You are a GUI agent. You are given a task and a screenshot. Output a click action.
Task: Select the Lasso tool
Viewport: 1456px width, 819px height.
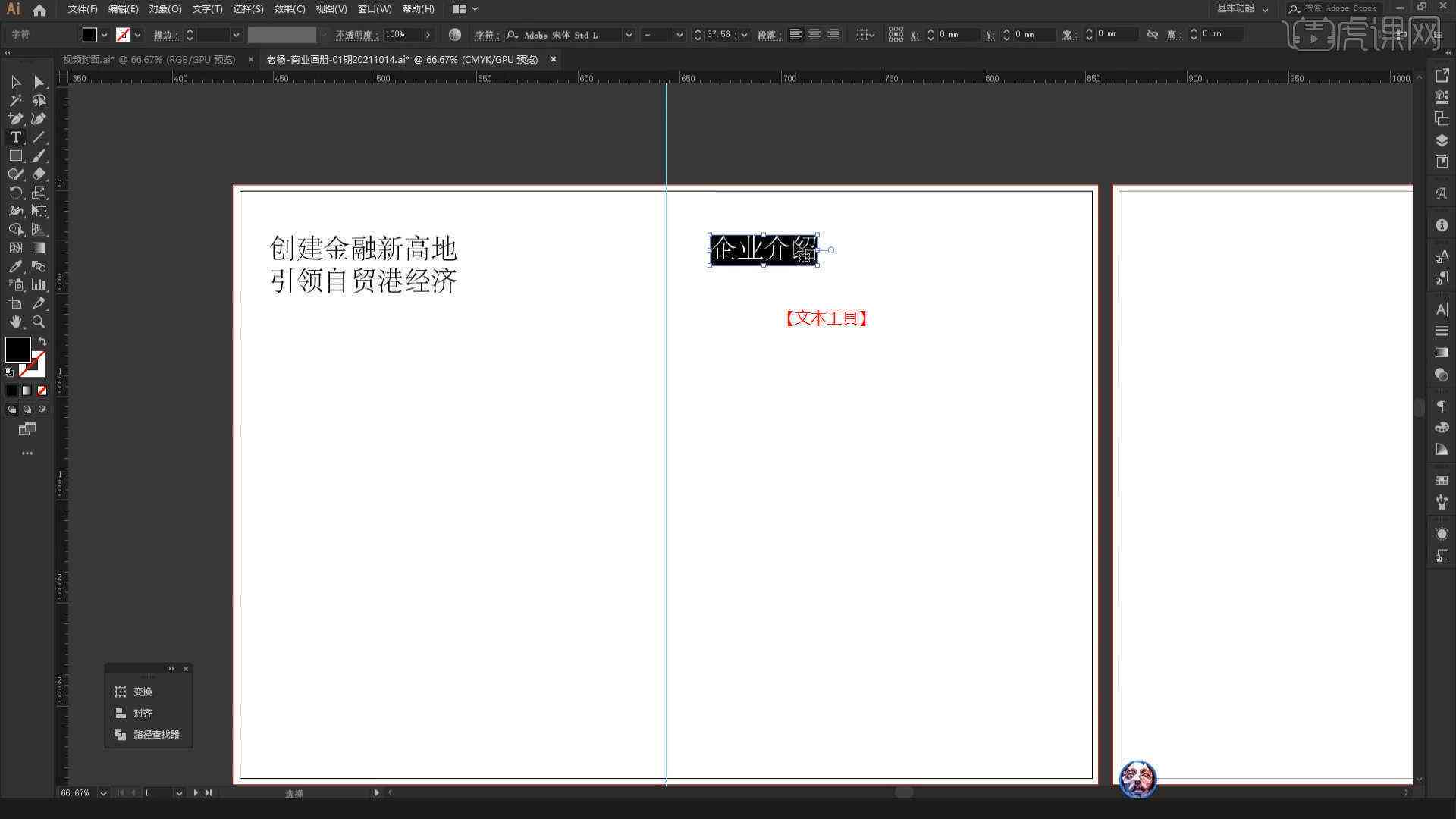click(x=39, y=100)
